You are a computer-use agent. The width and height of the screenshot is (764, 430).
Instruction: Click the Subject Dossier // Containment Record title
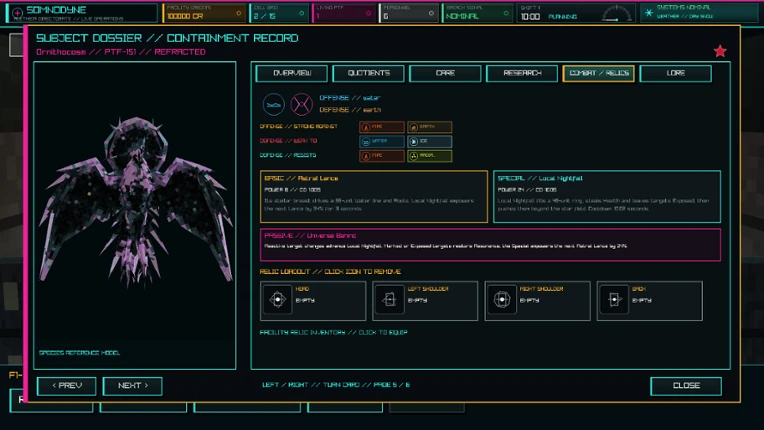tap(167, 38)
